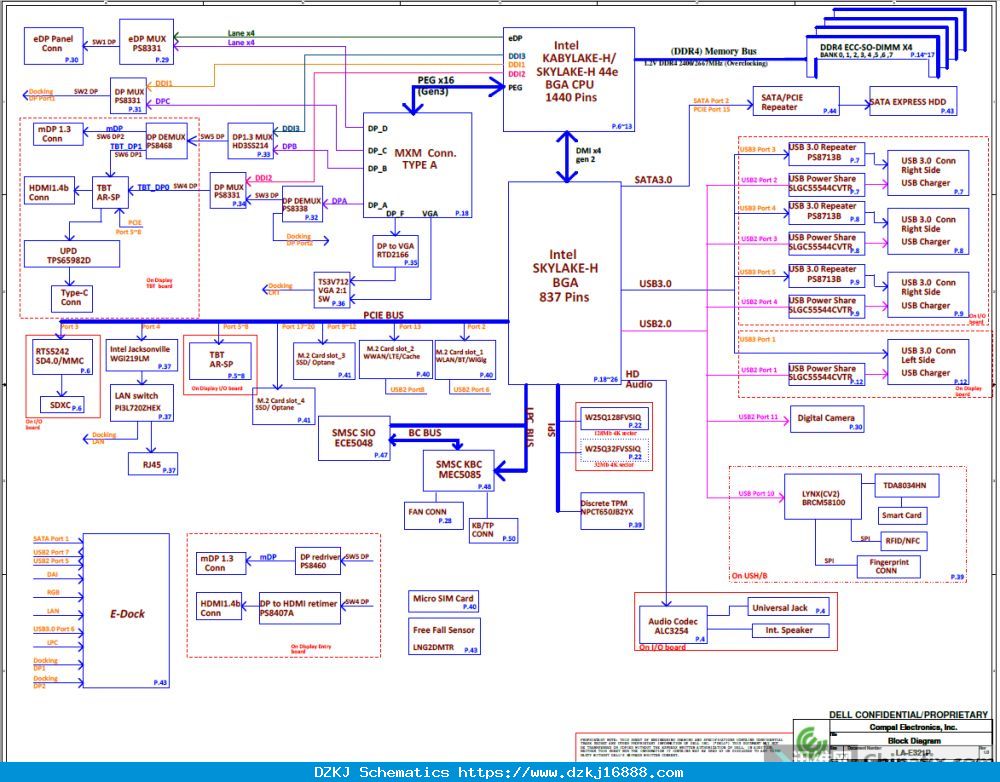The height and width of the screenshot is (782, 1000).
Task: Select the M.2 Card slot_4 SSD/Optane block
Action: (x=283, y=406)
